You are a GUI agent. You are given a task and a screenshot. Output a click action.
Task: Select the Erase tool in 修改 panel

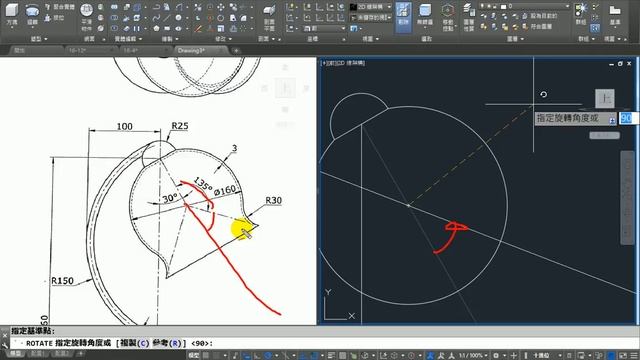click(198, 29)
